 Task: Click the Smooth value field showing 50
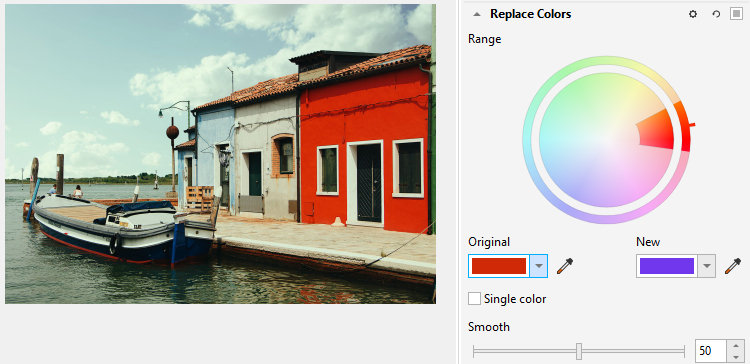coord(710,351)
